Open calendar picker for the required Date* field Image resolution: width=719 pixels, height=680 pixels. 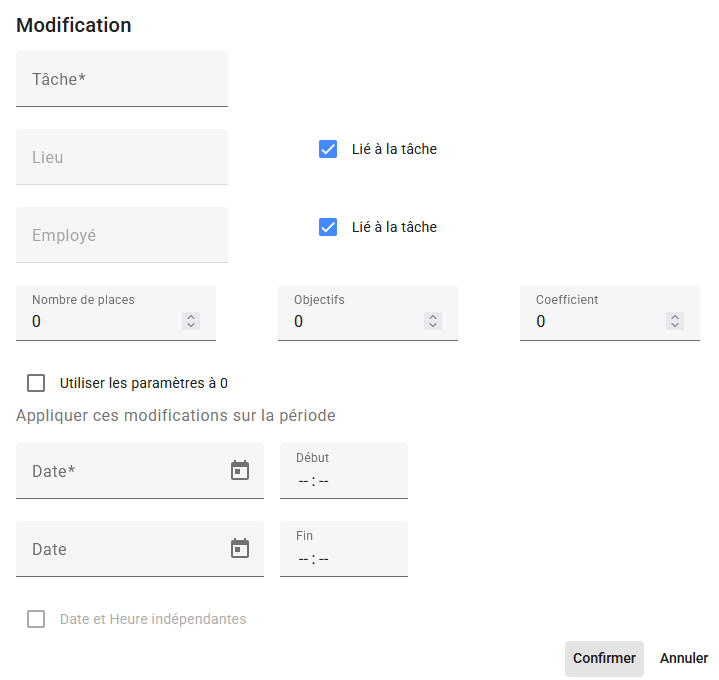click(x=240, y=470)
